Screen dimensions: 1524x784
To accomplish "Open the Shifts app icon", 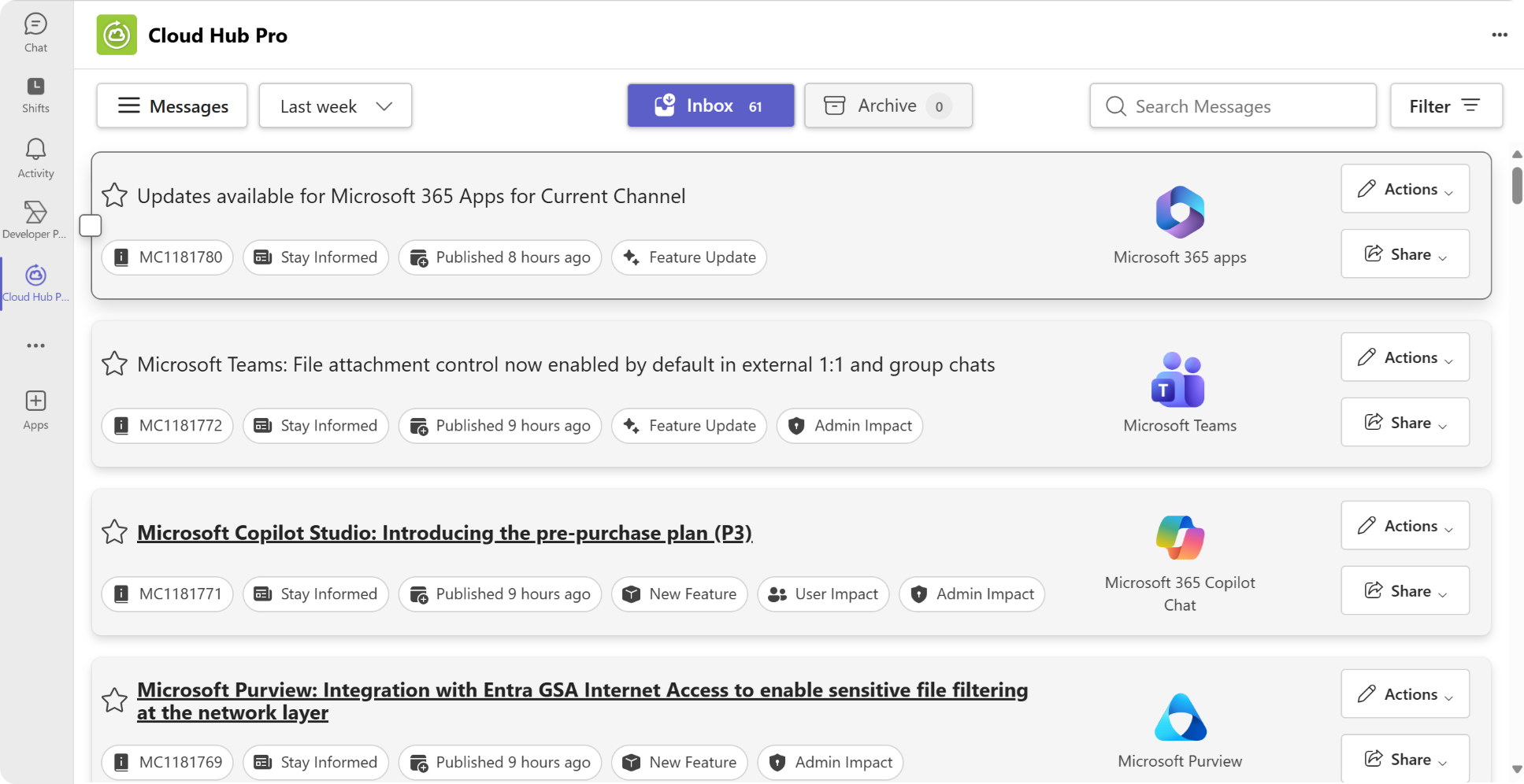I will point(35,87).
